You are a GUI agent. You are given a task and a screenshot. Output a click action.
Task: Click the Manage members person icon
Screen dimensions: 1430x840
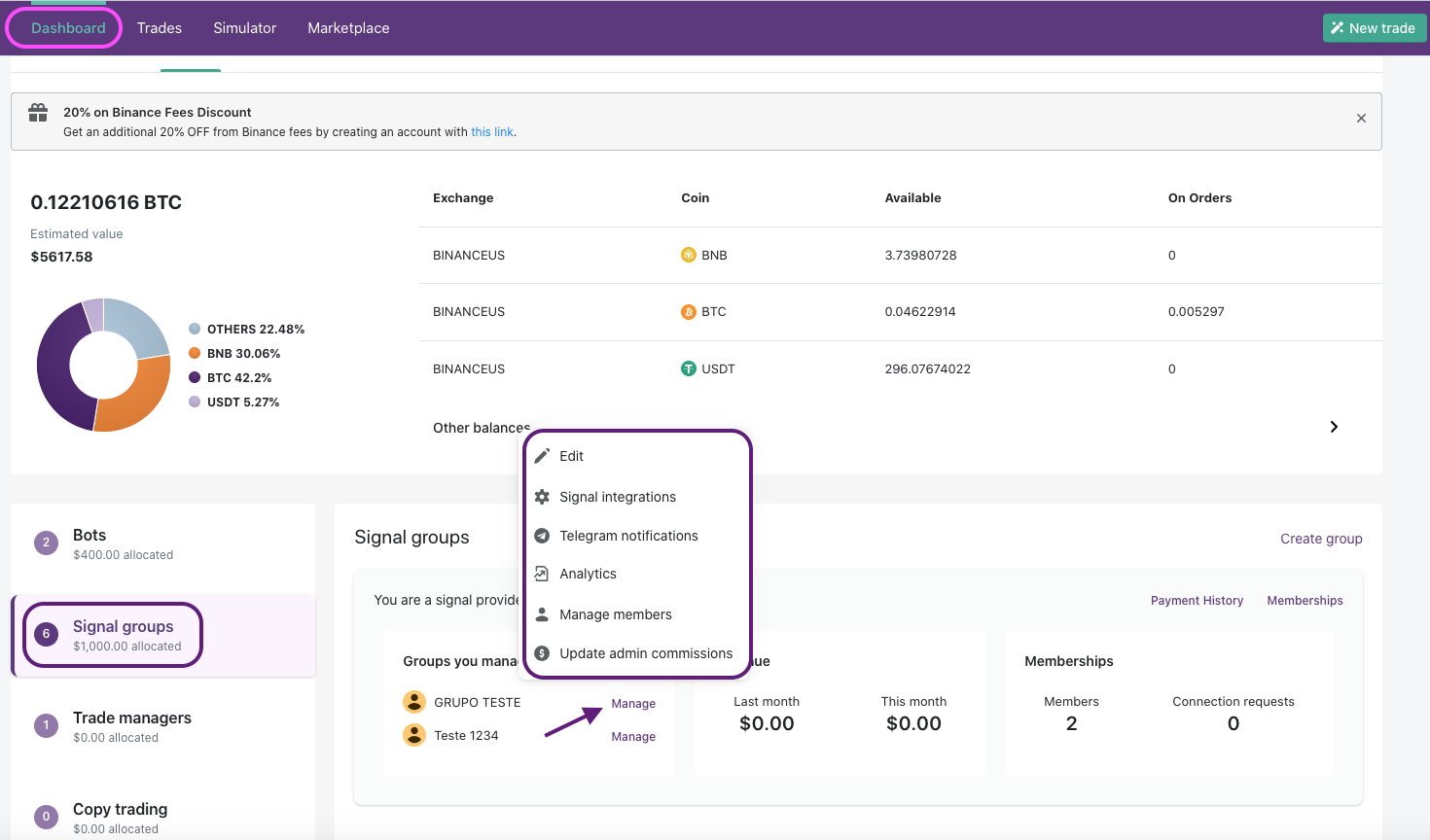(542, 614)
